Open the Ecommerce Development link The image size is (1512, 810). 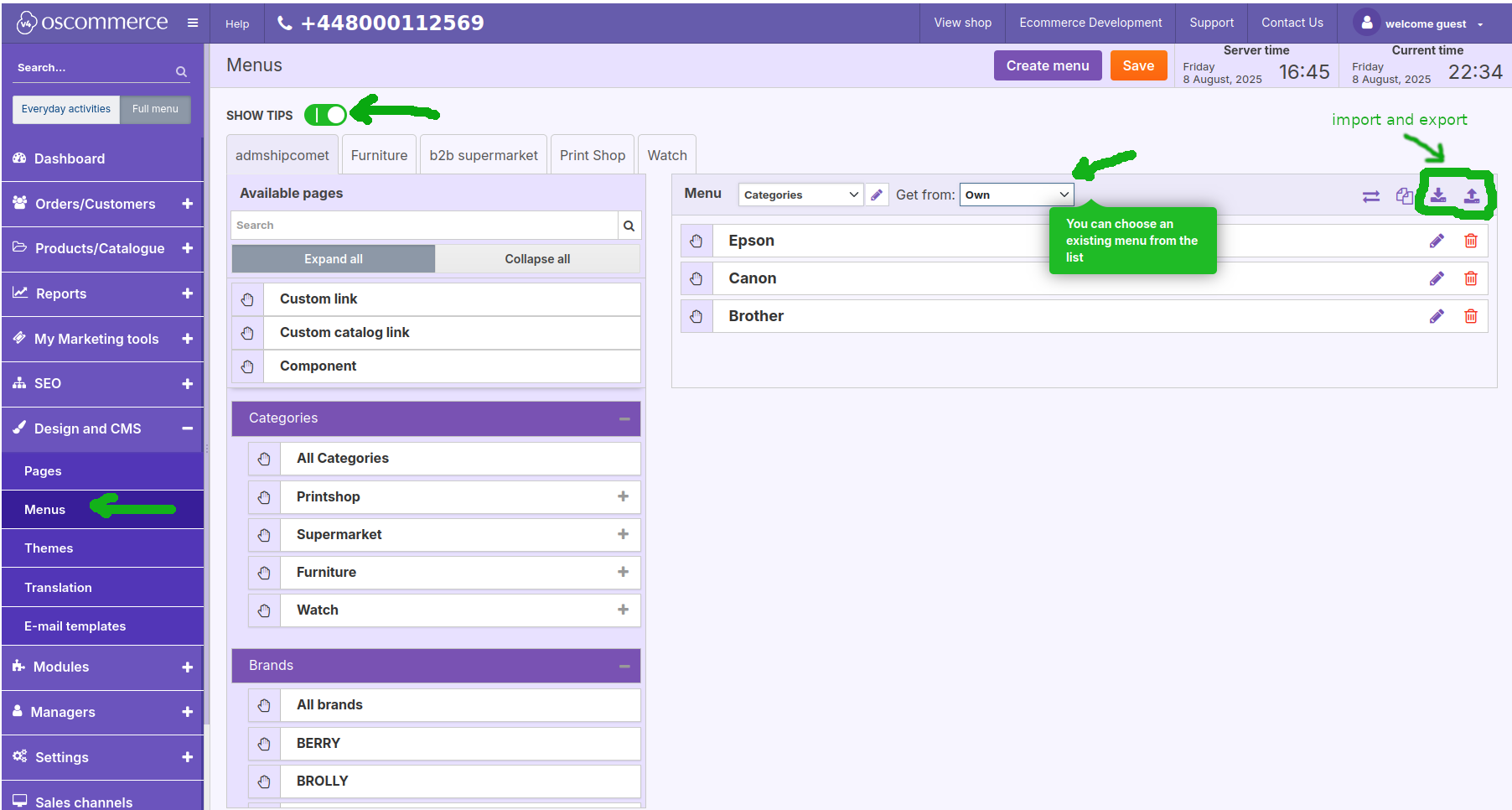click(x=1090, y=23)
